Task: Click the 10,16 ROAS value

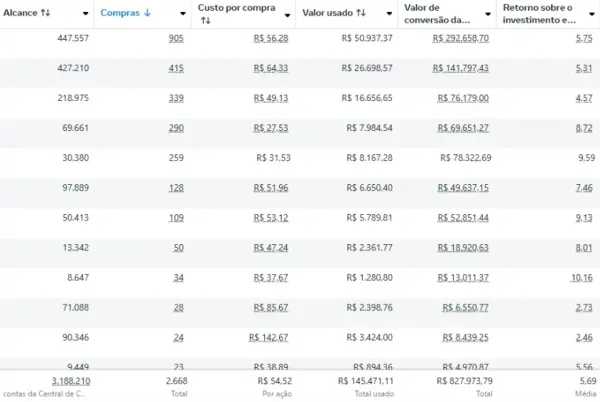Action: point(582,278)
